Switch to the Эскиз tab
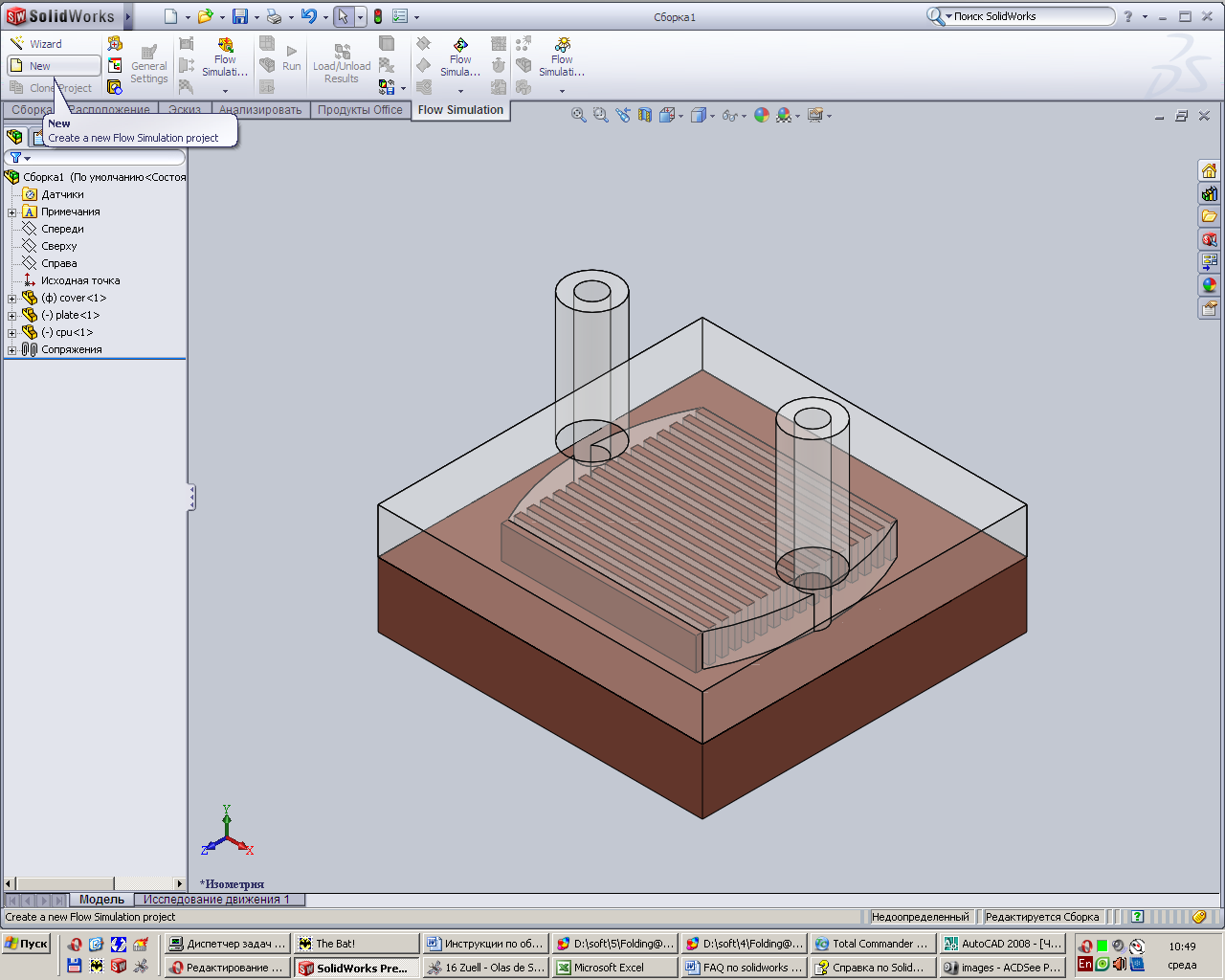 pyautogui.click(x=185, y=110)
